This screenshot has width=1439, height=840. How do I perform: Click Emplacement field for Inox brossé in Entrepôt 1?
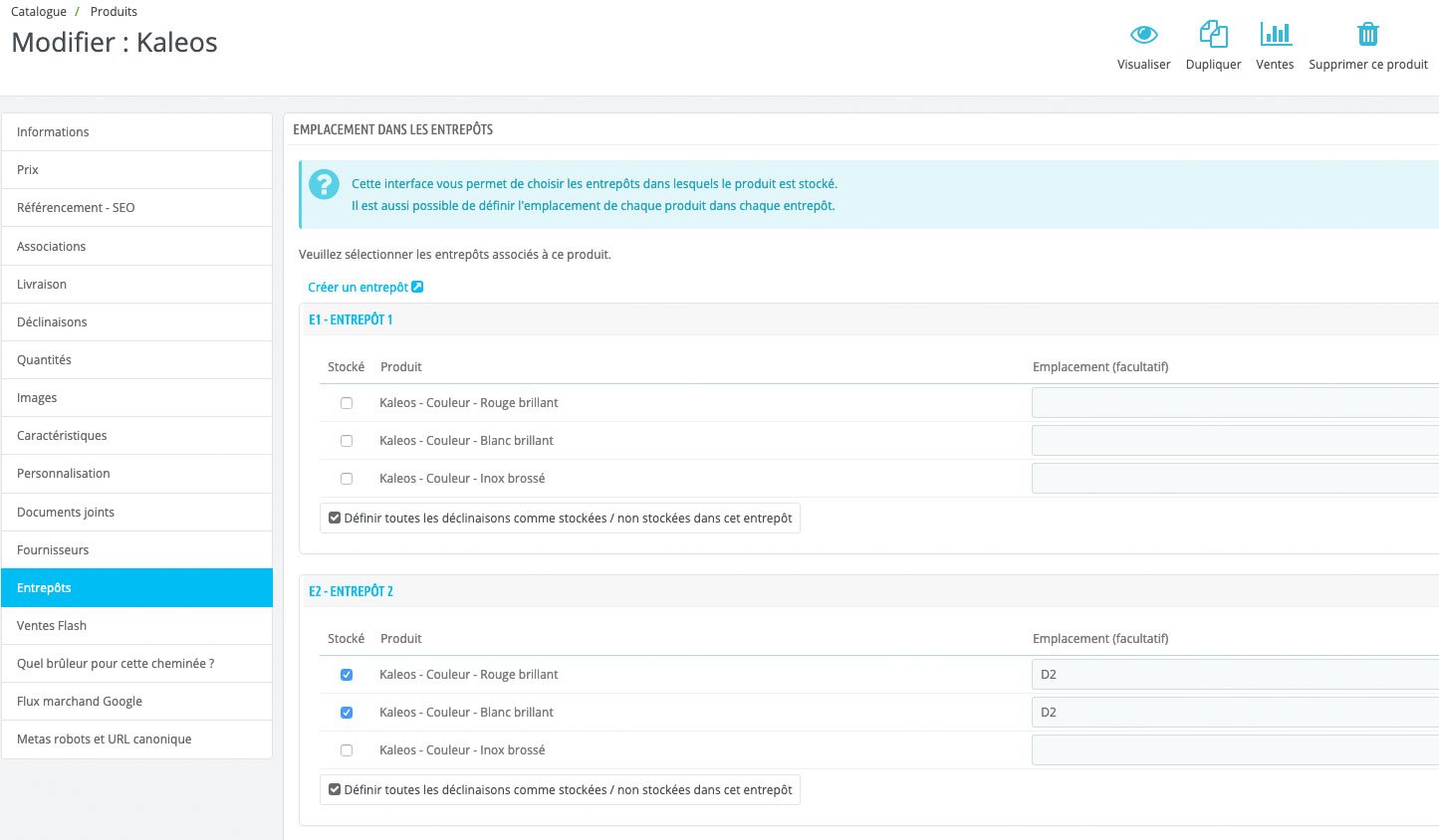pyautogui.click(x=1235, y=479)
